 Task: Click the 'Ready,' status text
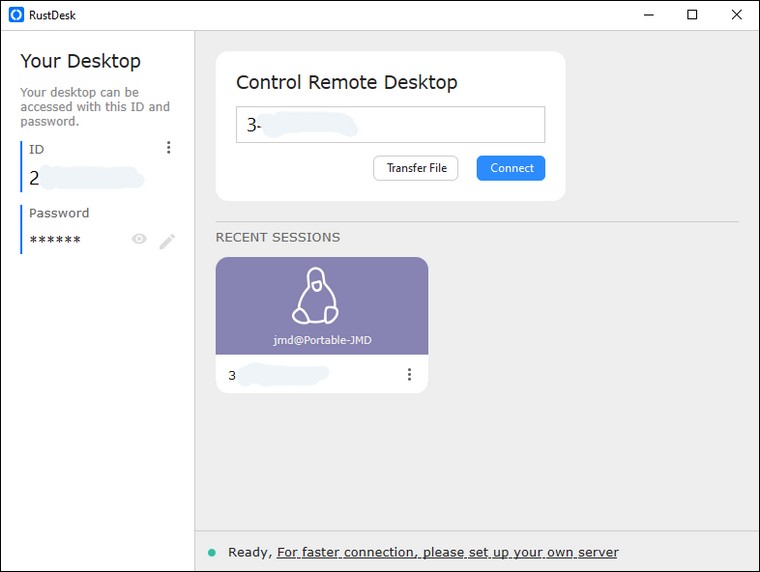click(250, 552)
